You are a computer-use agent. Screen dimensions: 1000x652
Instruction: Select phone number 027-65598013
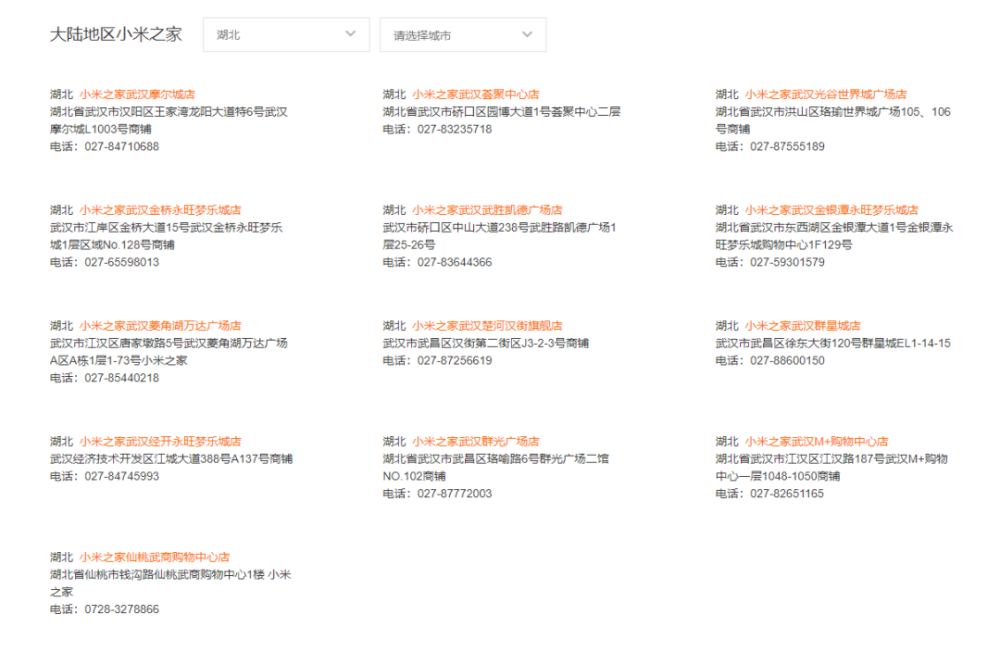pyautogui.click(x=122, y=262)
